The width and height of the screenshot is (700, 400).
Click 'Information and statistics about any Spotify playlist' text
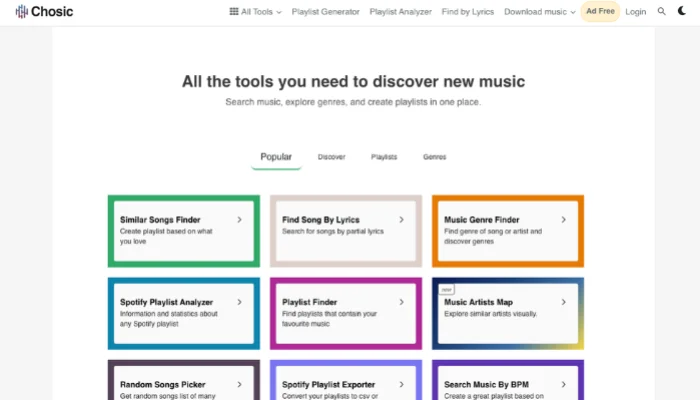coord(168,319)
